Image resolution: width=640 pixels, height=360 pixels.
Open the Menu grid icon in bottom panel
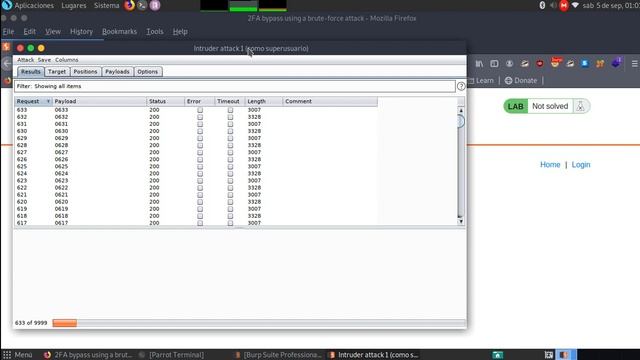click(7, 355)
